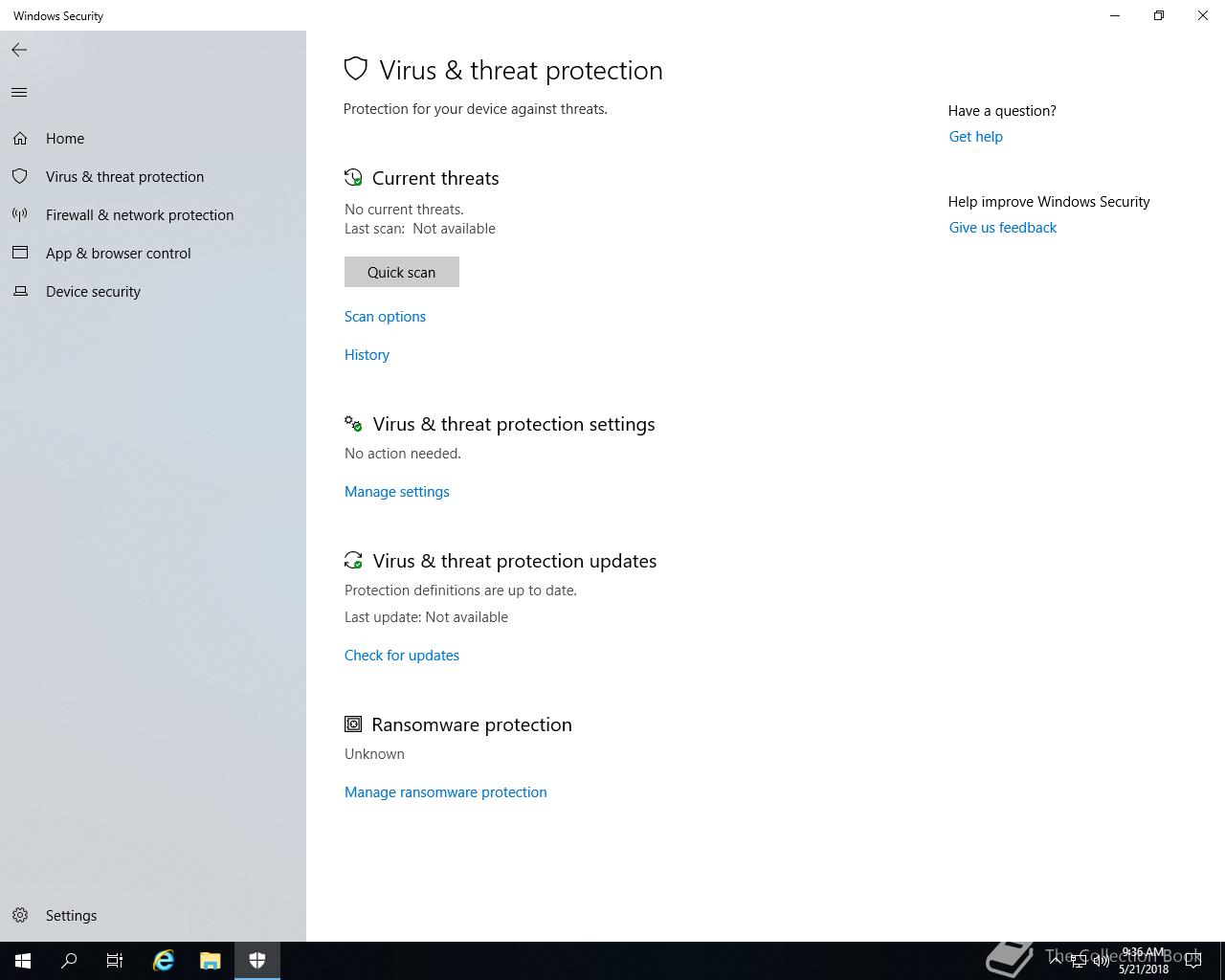
Task: Click the Firewall antenna icon in sidebar
Action: [x=20, y=215]
